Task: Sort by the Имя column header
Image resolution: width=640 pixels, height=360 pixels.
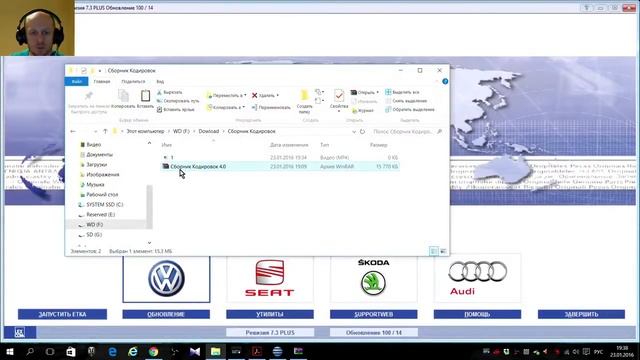Action: tap(167, 145)
